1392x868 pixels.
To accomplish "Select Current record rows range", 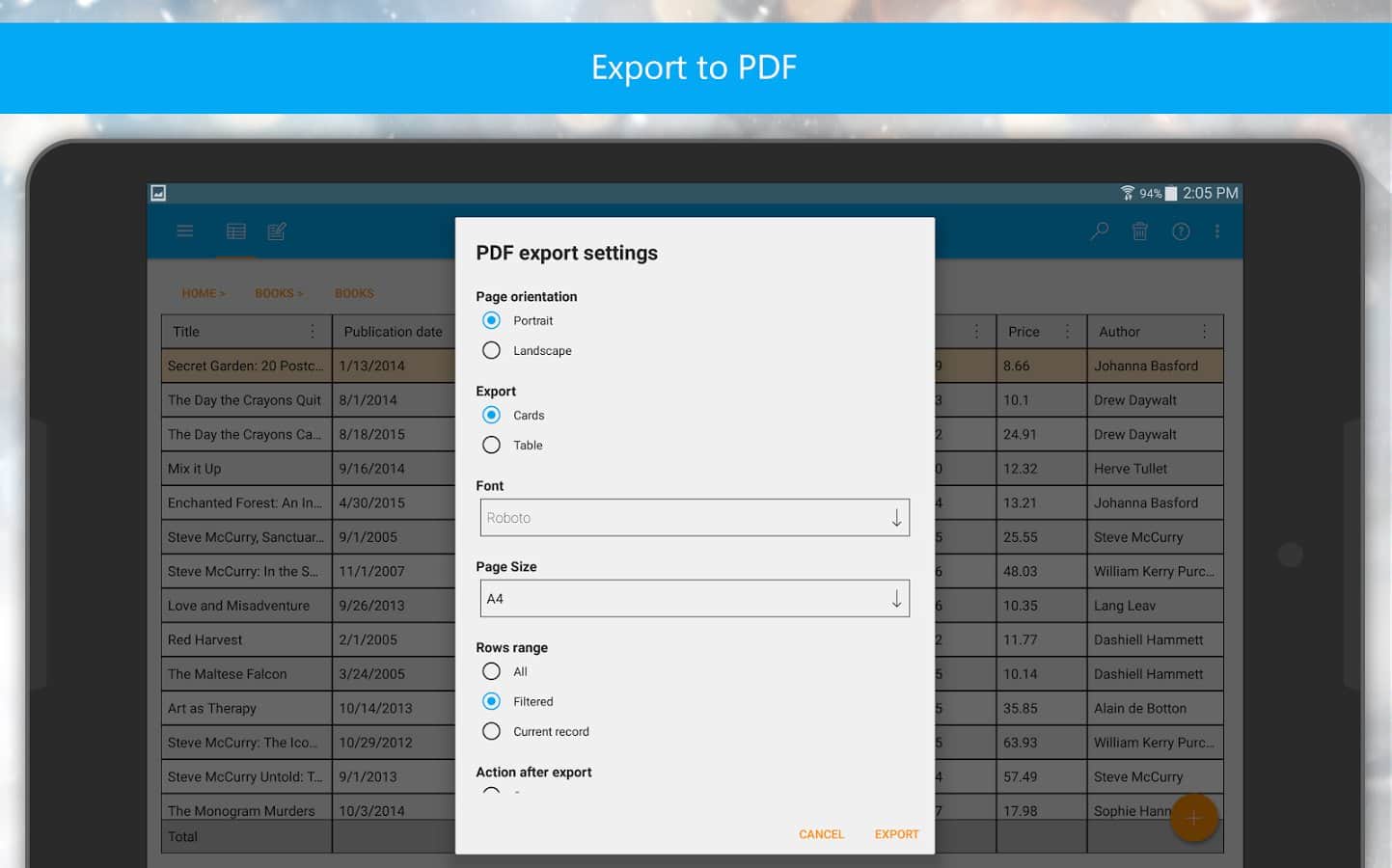I will pyautogui.click(x=492, y=731).
